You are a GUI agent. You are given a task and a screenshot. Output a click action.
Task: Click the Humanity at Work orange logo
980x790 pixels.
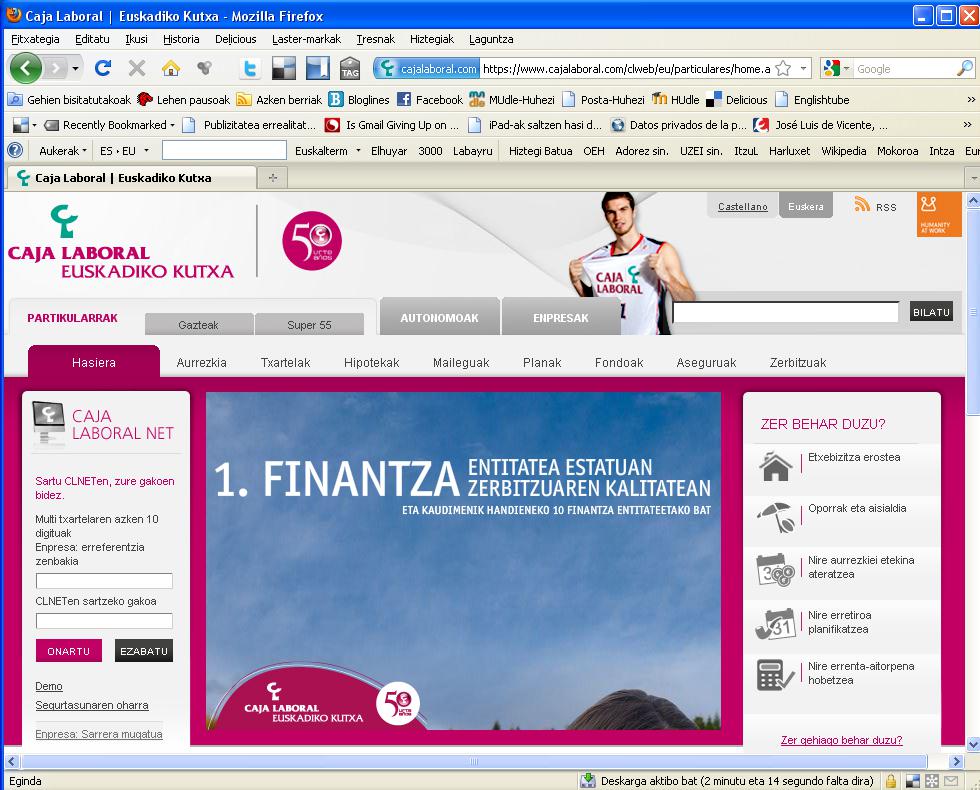pos(939,214)
